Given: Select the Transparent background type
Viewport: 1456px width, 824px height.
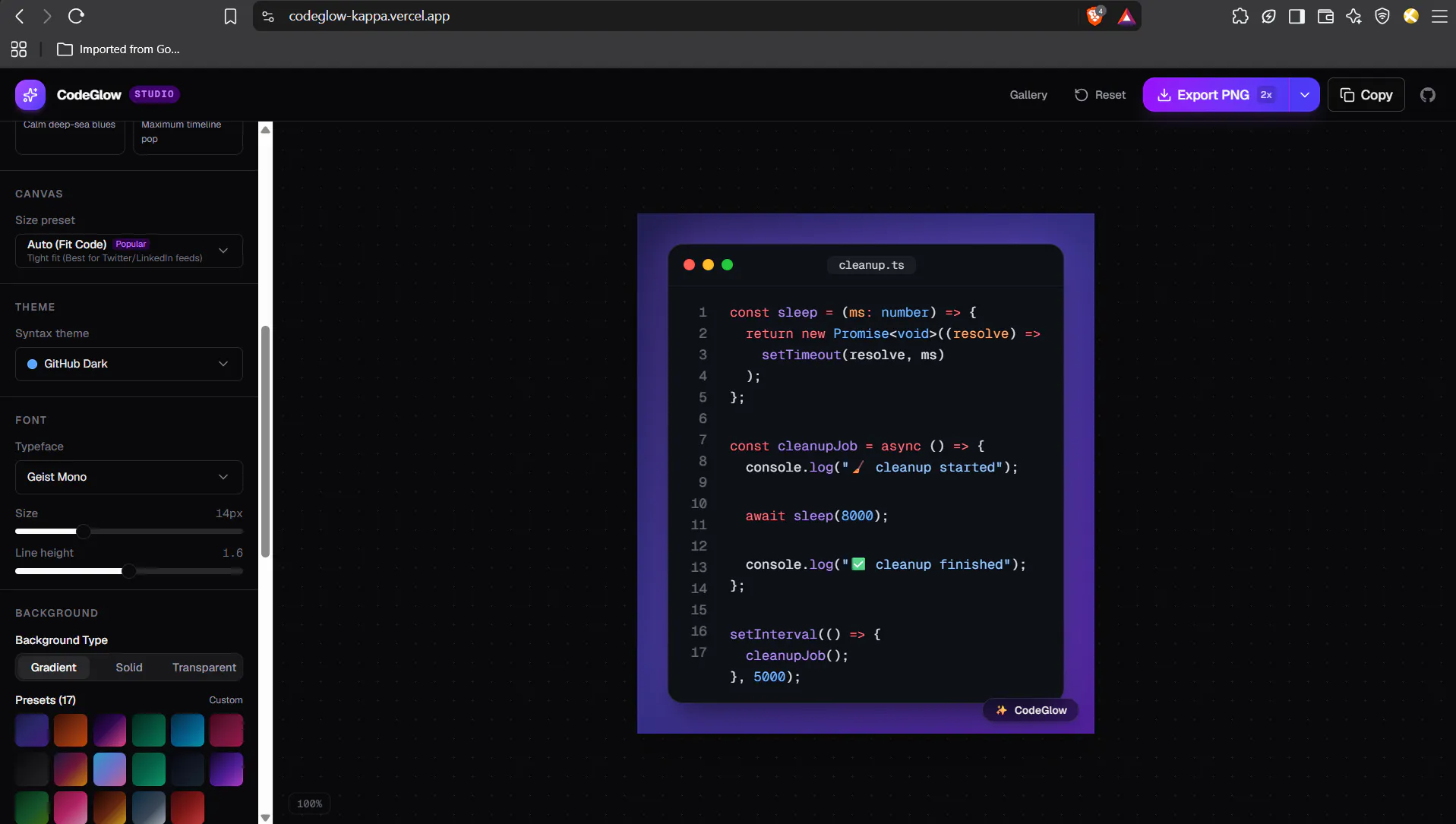Looking at the screenshot, I should [204, 668].
